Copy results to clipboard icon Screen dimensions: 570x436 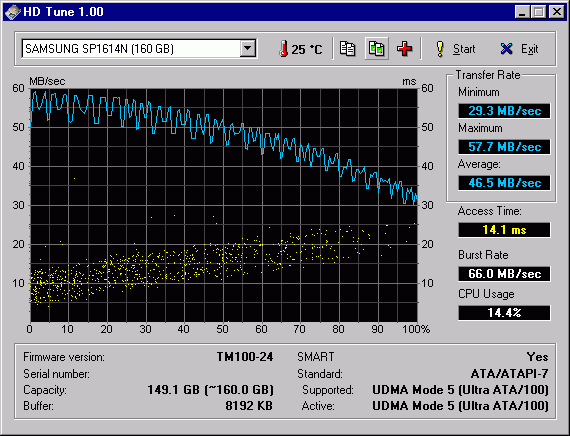point(348,48)
